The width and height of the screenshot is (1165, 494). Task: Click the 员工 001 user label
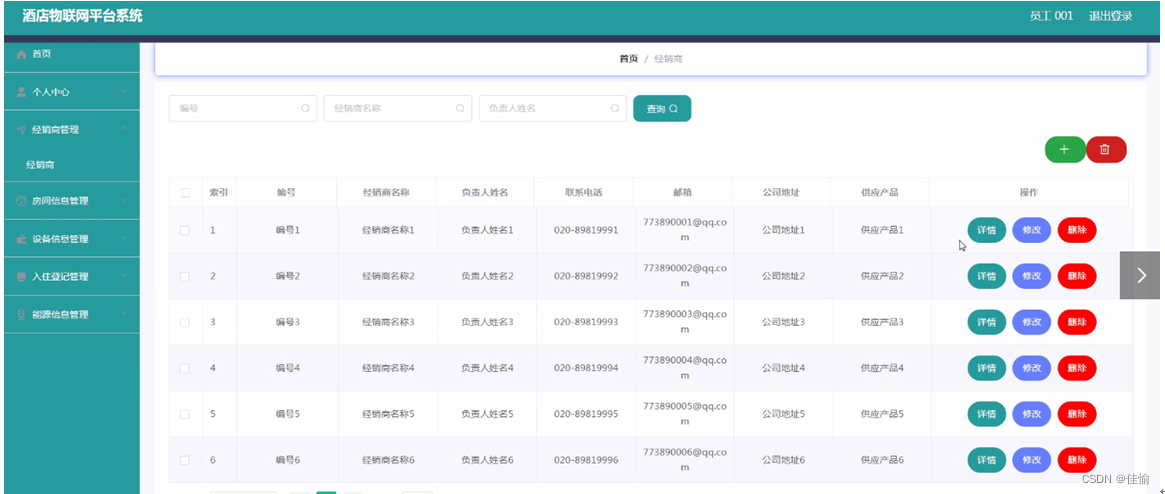1051,16
